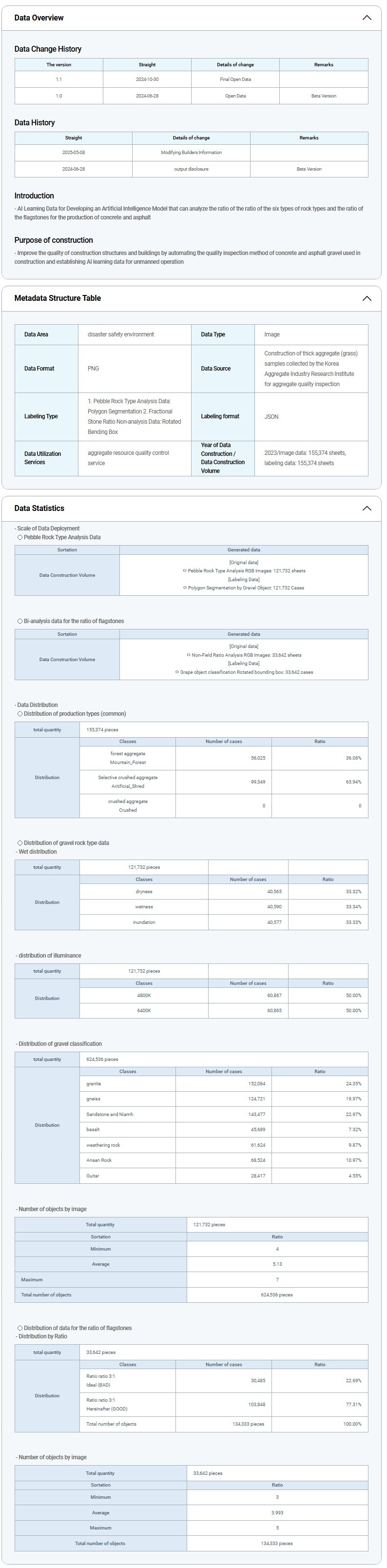
Task: Select the JSON labeling format value
Action: point(271,417)
